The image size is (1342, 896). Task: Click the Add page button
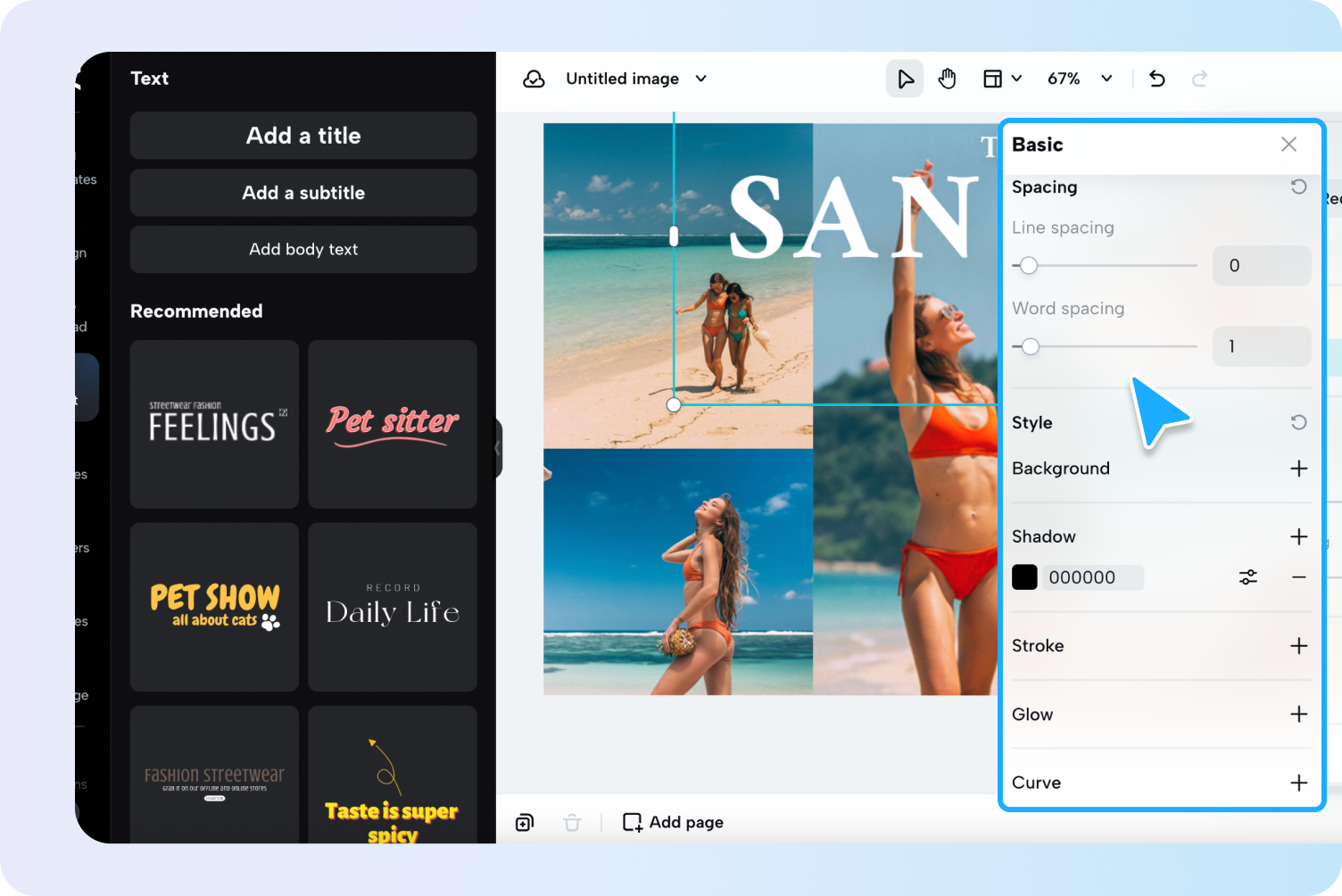click(673, 822)
